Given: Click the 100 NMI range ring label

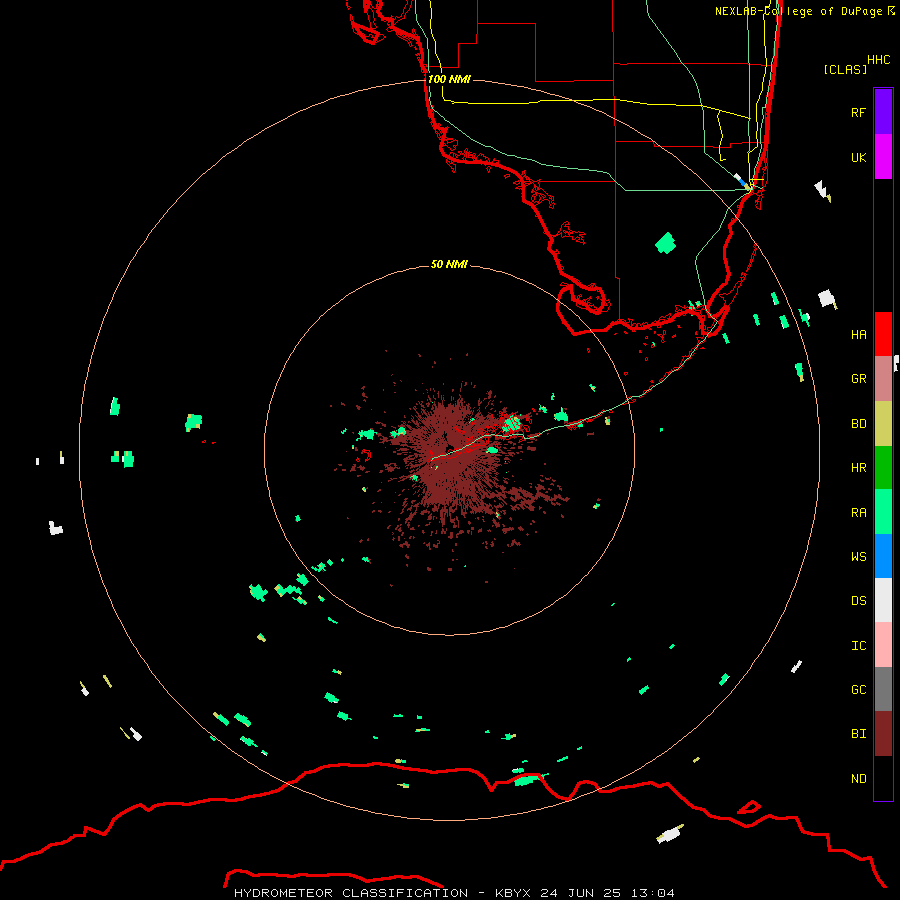Looking at the screenshot, I should click(x=449, y=79).
